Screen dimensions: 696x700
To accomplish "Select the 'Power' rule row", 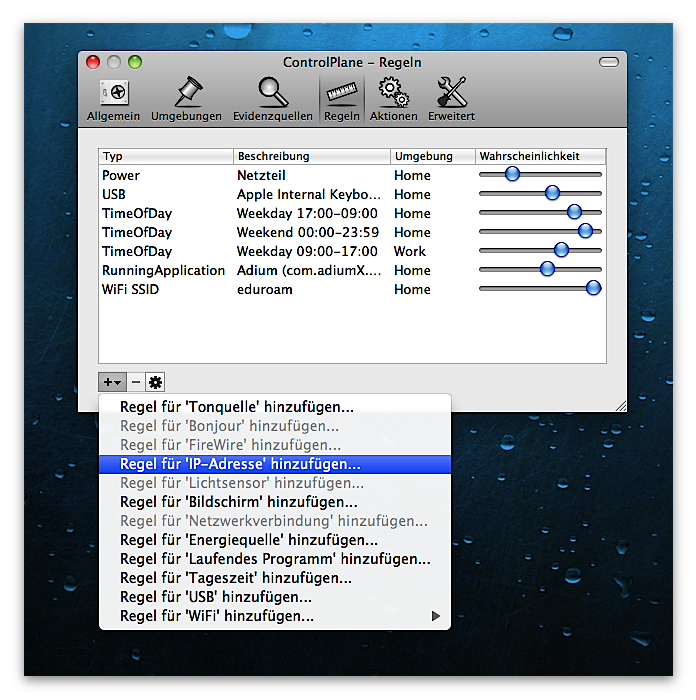I will tap(352, 175).
